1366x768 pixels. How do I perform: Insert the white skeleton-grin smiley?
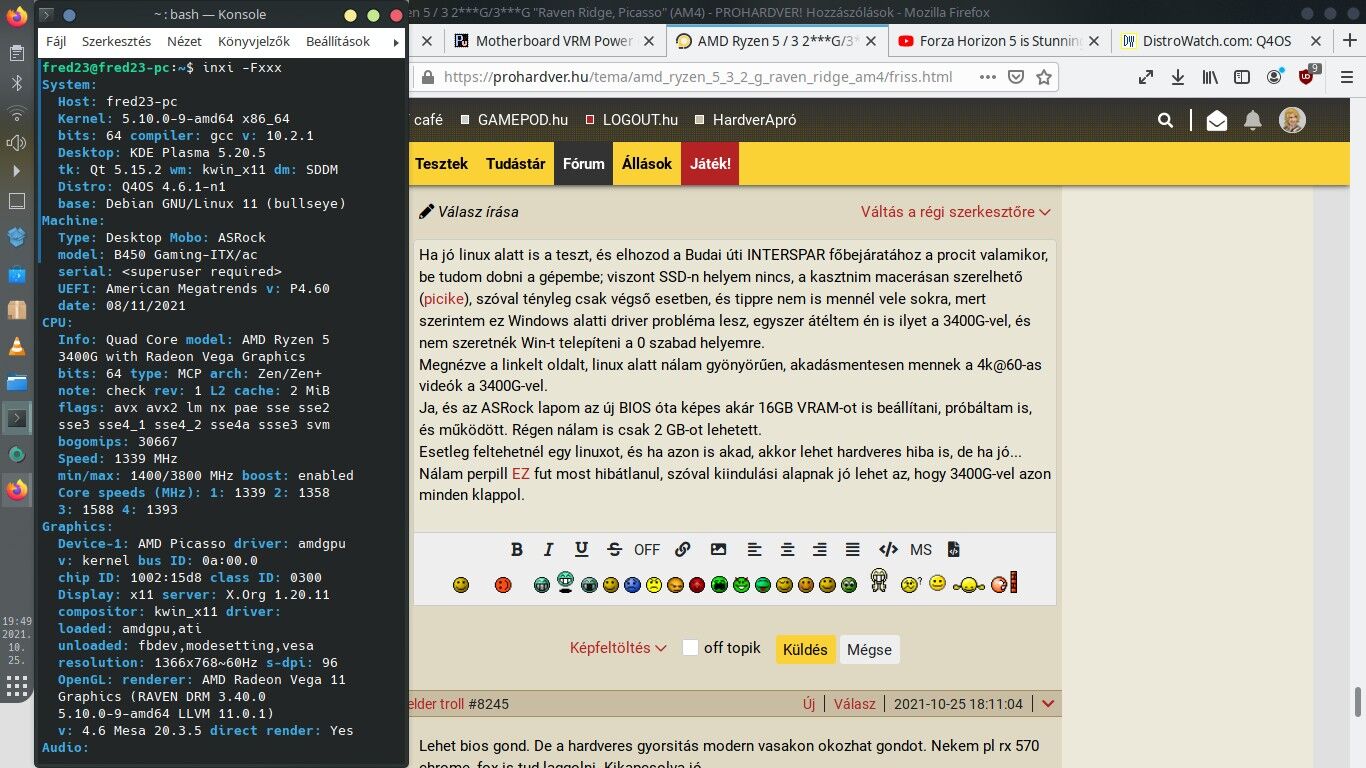879,581
